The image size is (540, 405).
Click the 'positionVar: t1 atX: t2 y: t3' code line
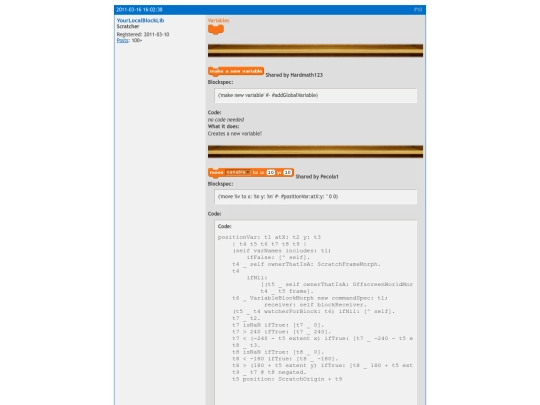[x=269, y=237]
